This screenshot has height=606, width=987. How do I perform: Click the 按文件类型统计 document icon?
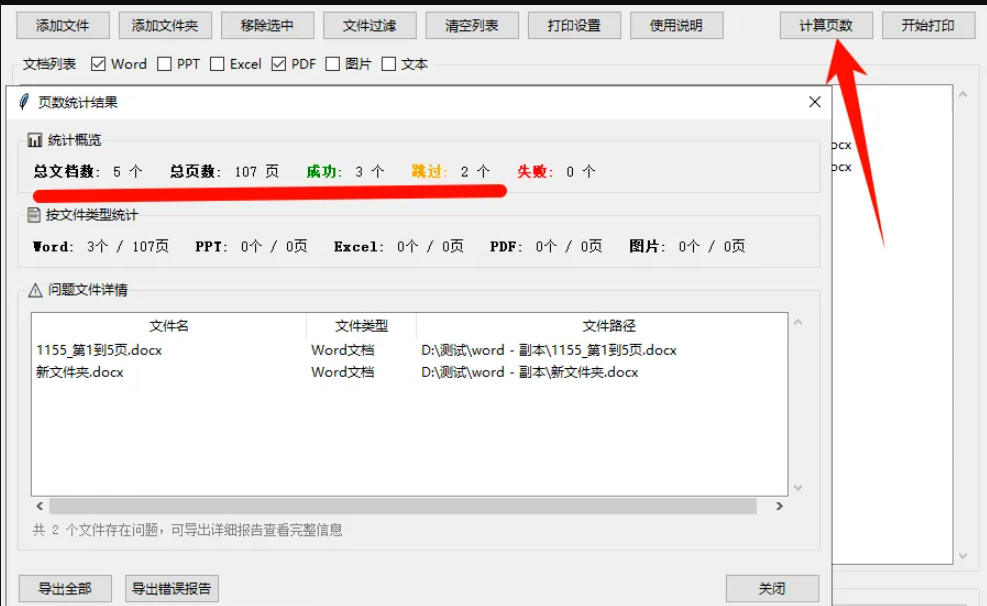[x=34, y=215]
